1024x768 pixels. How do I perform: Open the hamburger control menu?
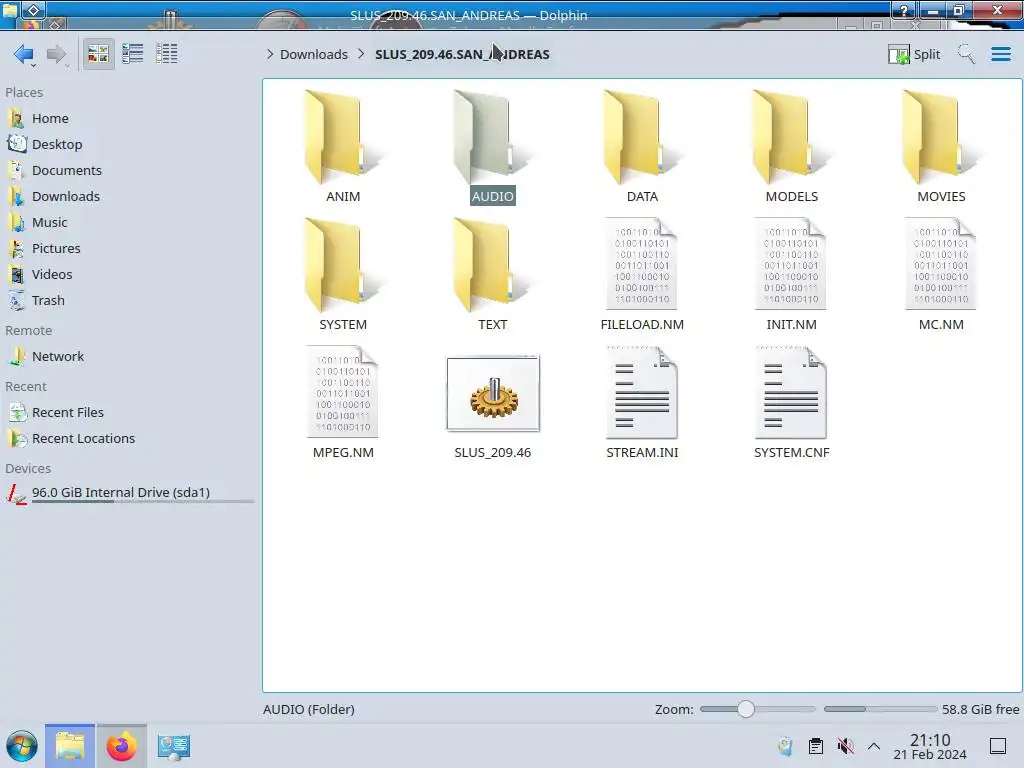1000,54
